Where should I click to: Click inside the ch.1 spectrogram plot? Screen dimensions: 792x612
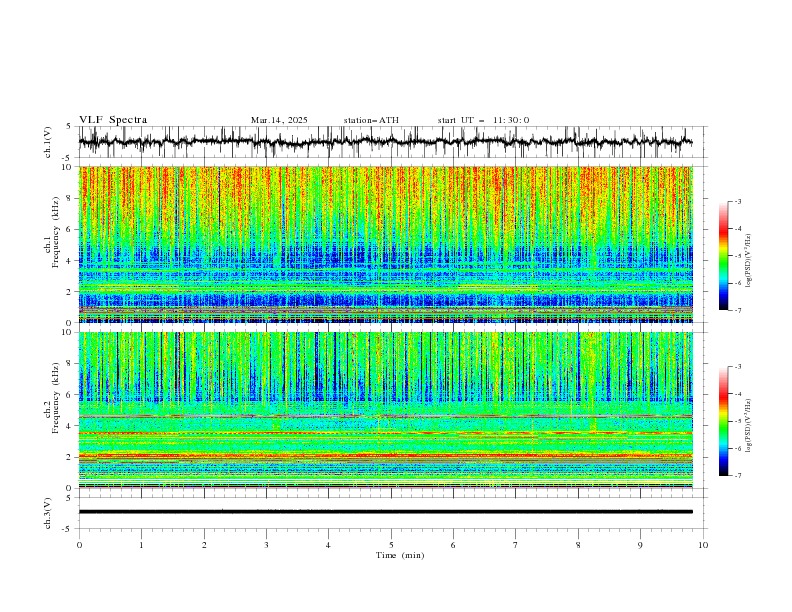pos(385,244)
